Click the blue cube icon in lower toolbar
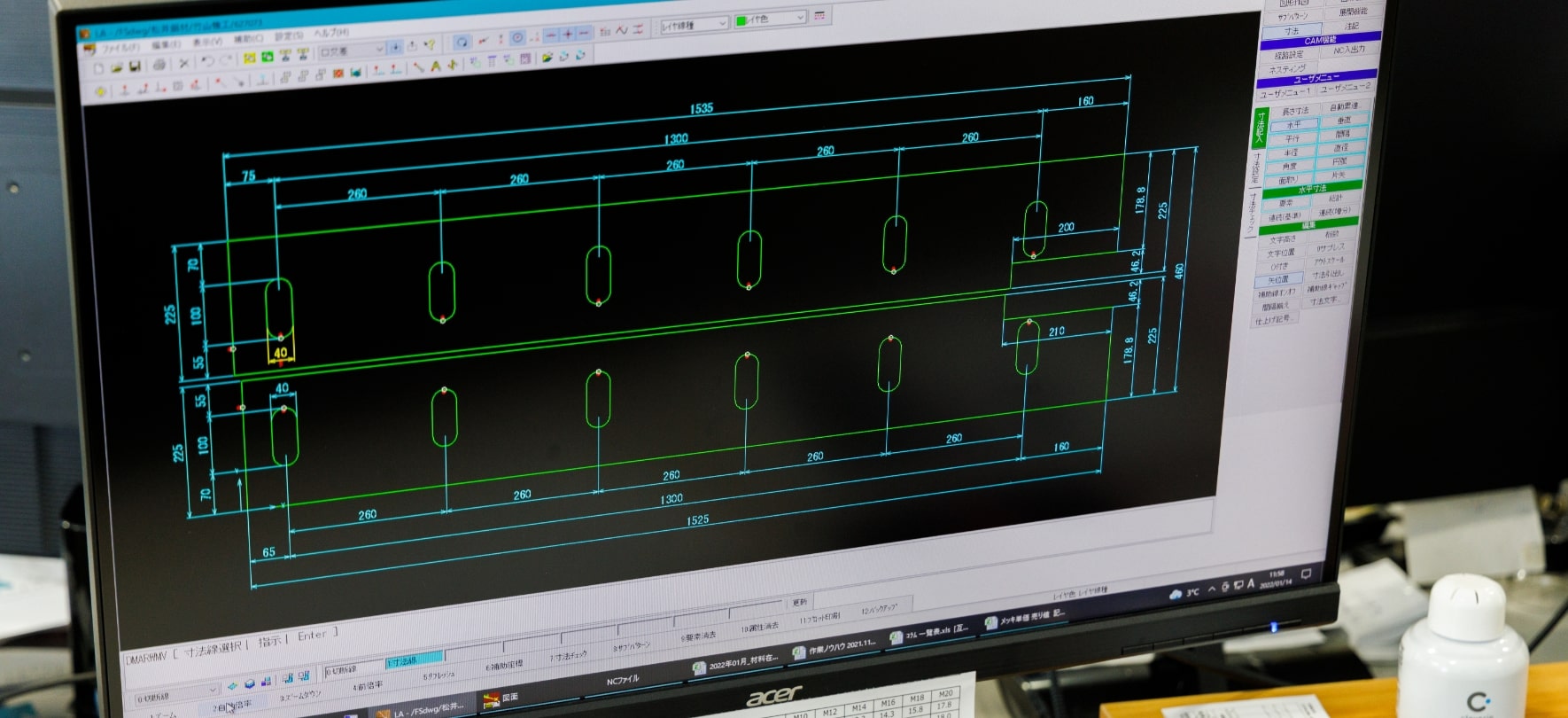Viewport: 1568px width, 718px height. (250, 683)
